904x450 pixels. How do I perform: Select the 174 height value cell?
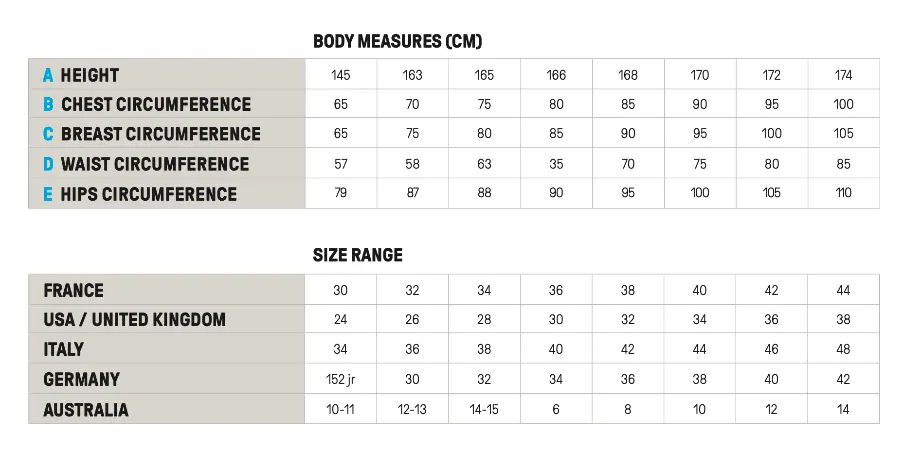coord(843,75)
